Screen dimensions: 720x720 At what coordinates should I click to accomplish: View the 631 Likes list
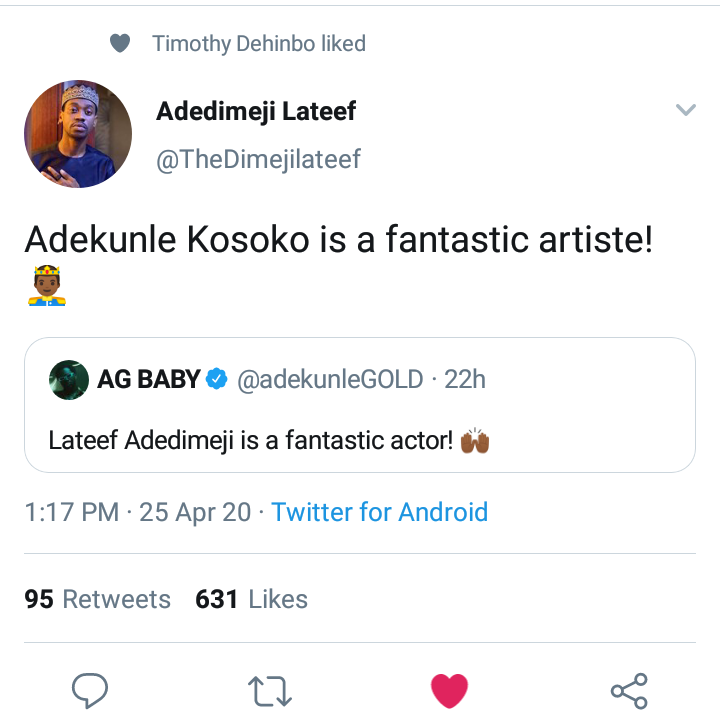point(252,599)
